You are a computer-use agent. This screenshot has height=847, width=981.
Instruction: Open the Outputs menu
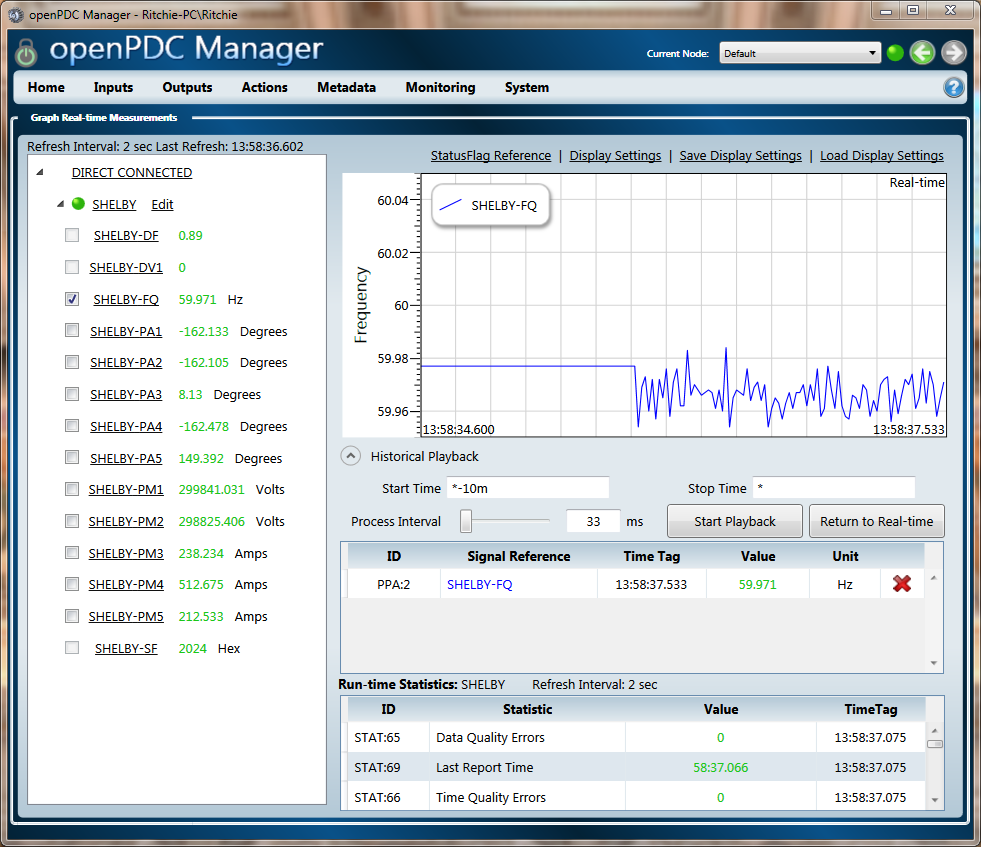click(187, 88)
